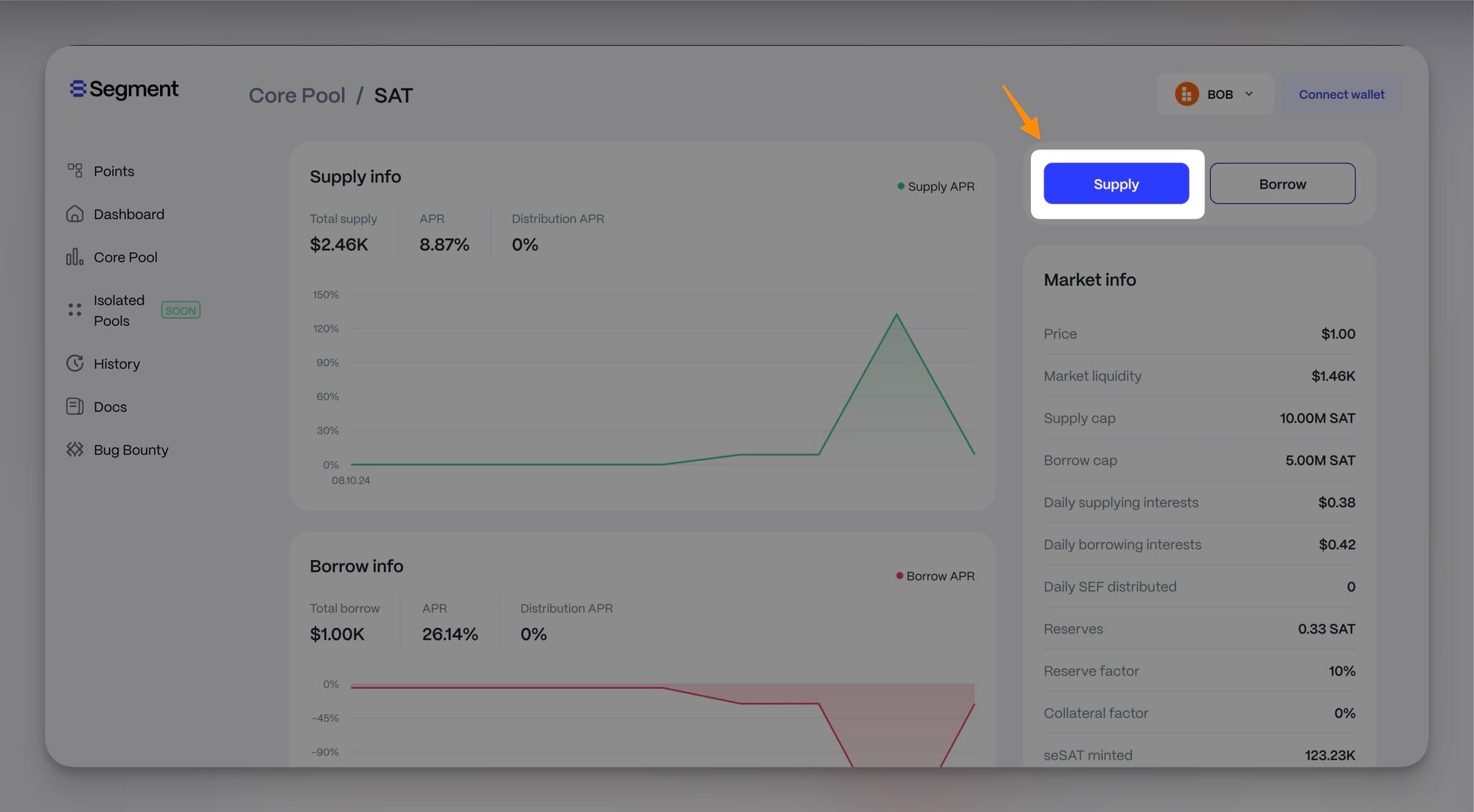The width and height of the screenshot is (1474, 812).
Task: Expand the network chevron arrow
Action: click(1249, 94)
